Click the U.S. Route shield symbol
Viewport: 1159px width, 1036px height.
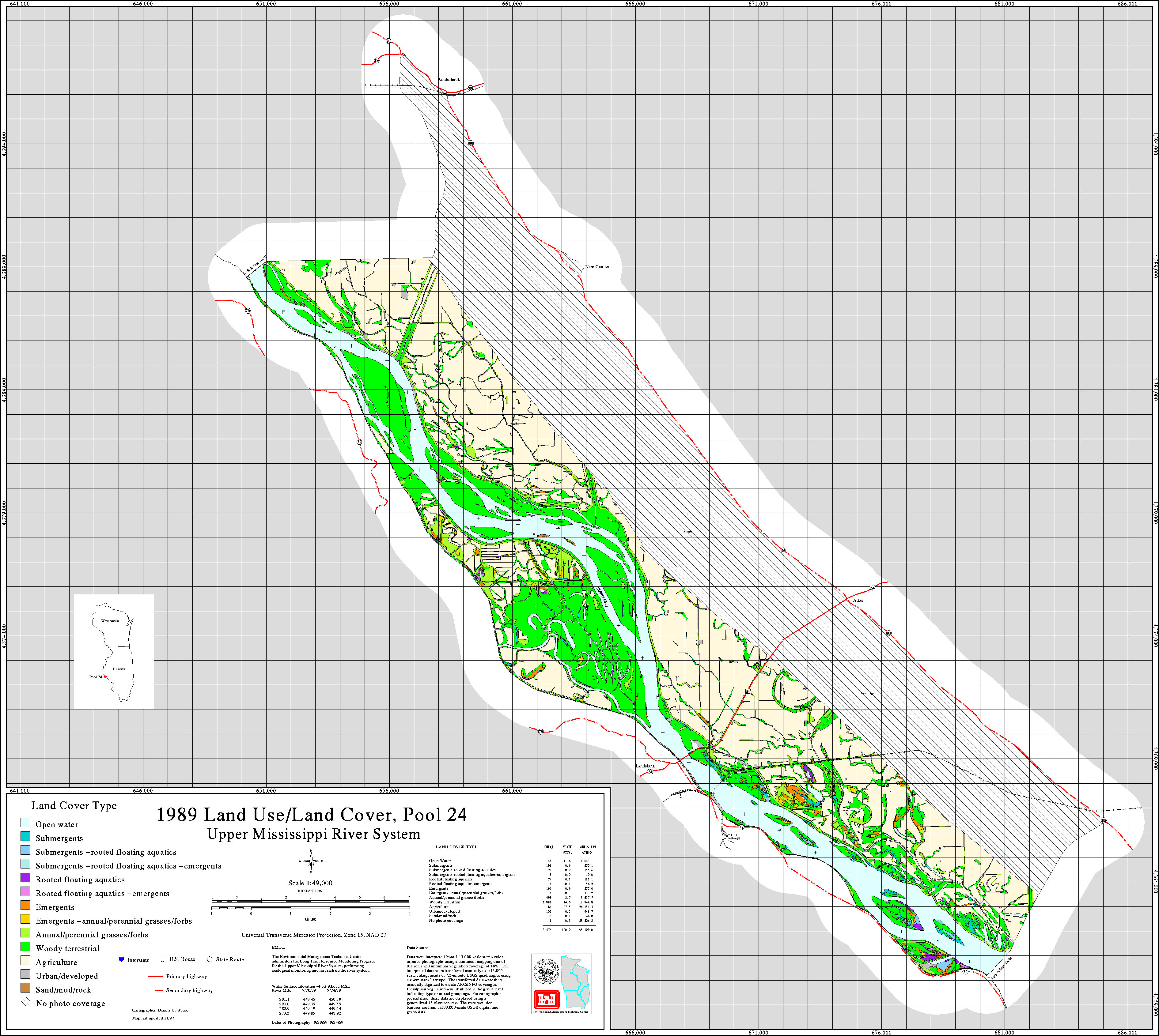pos(163,959)
